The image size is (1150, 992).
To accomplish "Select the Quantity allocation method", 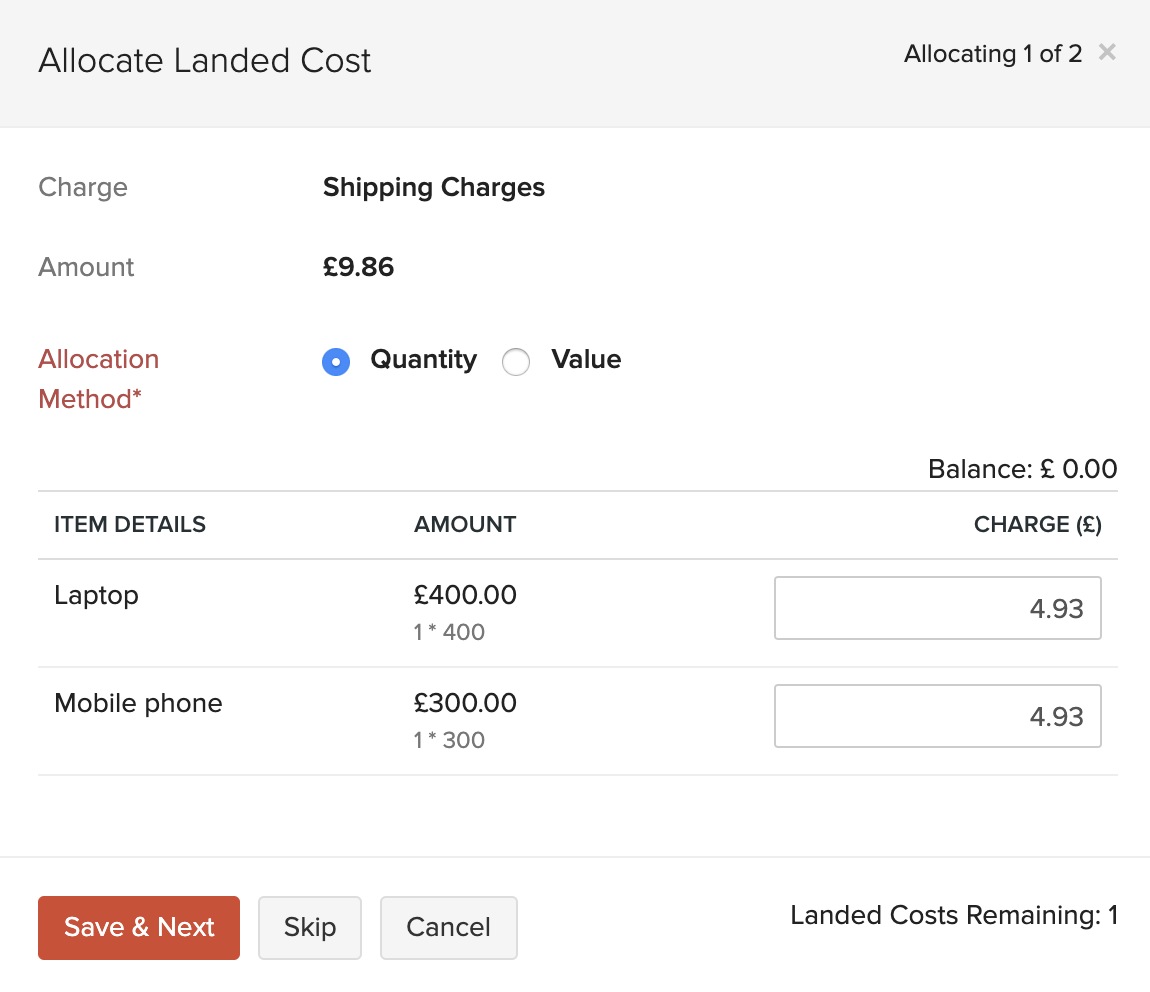I will [336, 361].
